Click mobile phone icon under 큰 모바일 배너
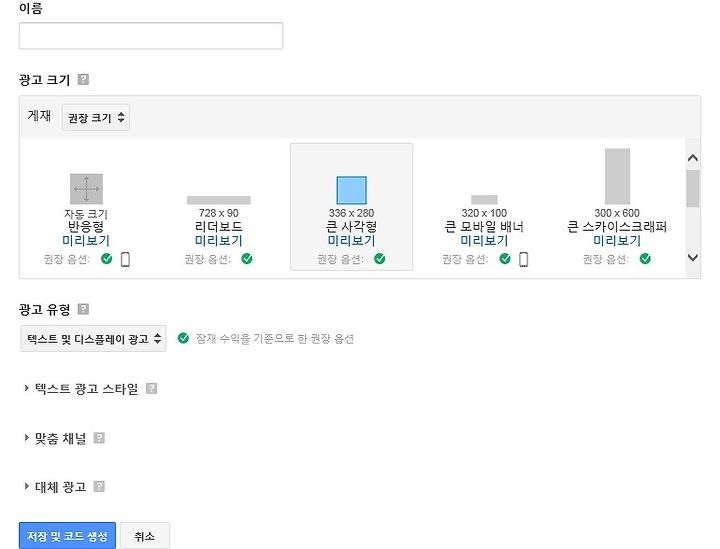720x549 pixels. [523, 259]
